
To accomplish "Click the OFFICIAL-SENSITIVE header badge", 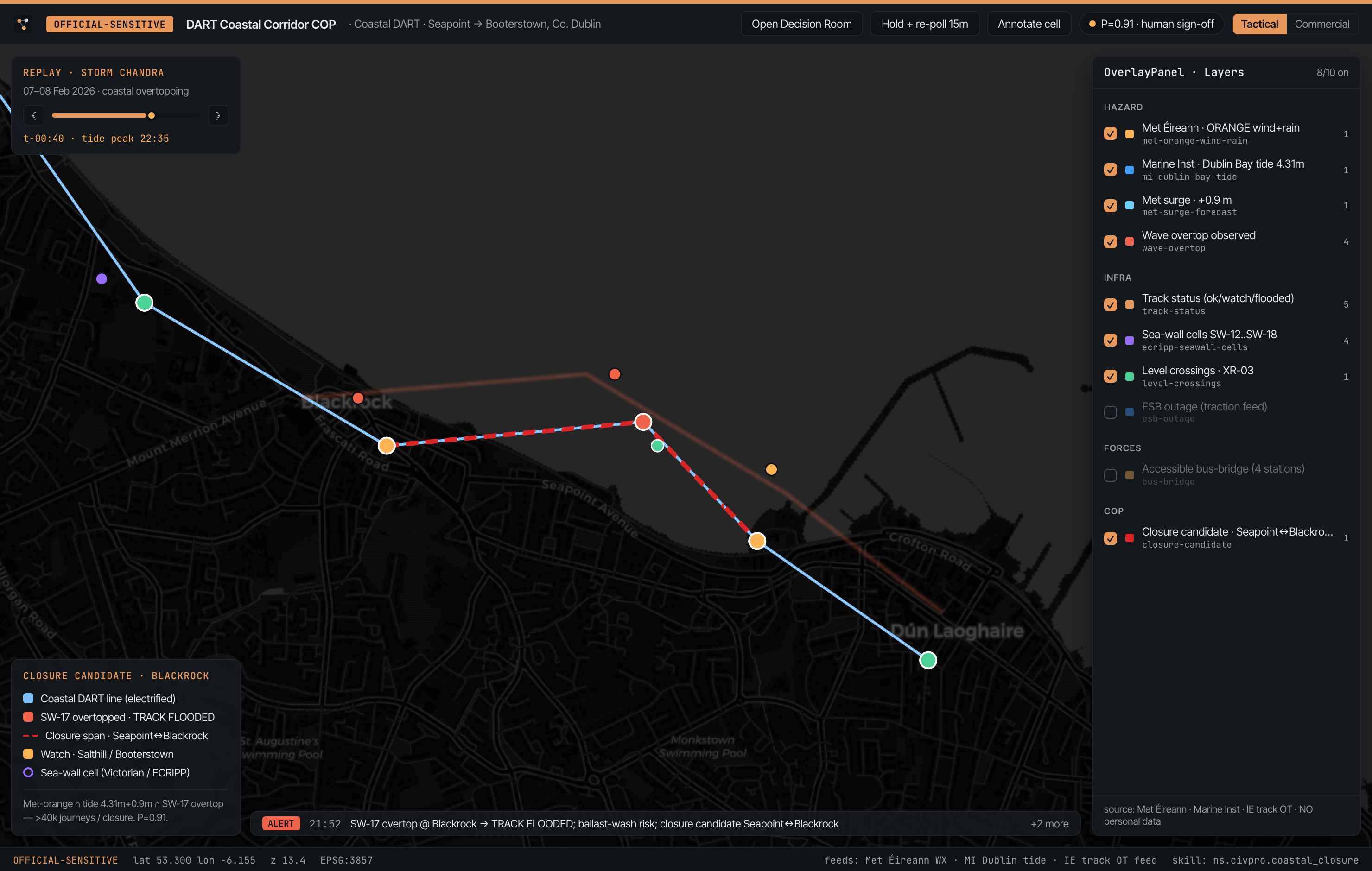I will point(109,24).
